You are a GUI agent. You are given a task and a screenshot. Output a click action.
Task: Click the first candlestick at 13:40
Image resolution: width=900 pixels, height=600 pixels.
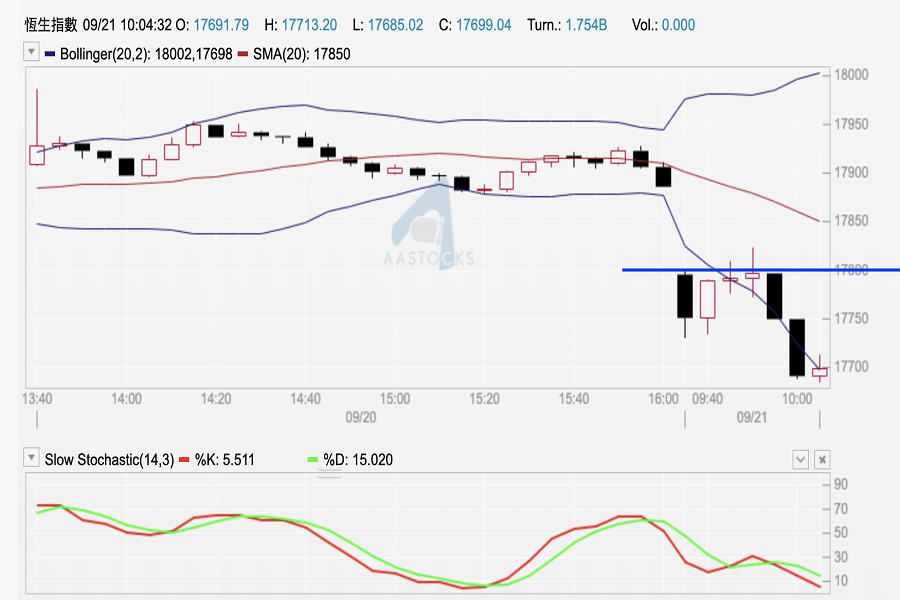(x=37, y=155)
